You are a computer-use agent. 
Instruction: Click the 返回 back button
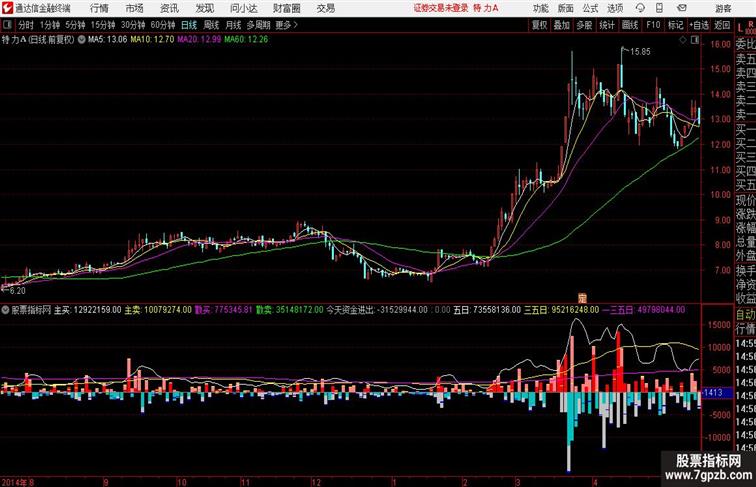(722, 25)
